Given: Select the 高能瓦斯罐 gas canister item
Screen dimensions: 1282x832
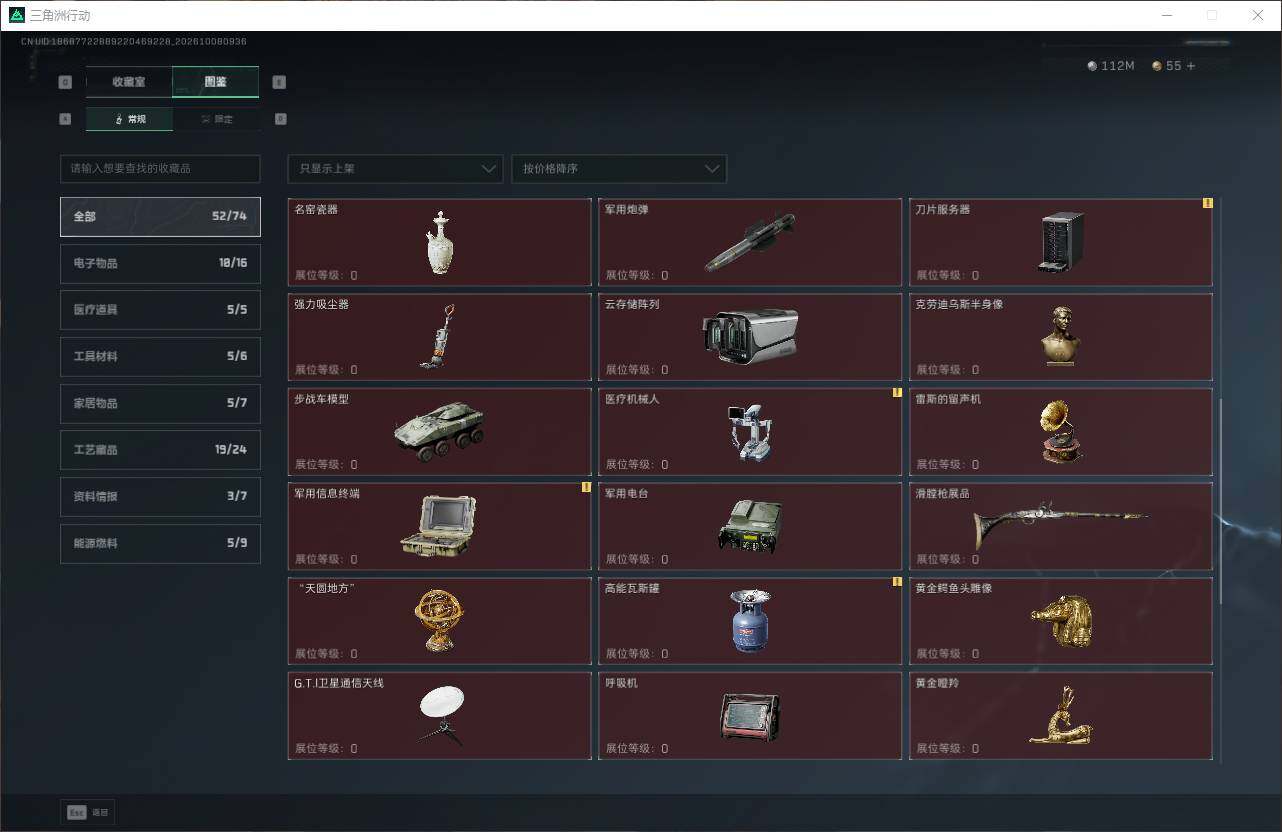Looking at the screenshot, I should tap(750, 621).
